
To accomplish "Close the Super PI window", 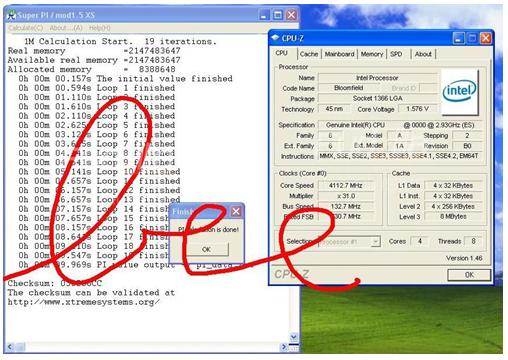I will pos(291,15).
